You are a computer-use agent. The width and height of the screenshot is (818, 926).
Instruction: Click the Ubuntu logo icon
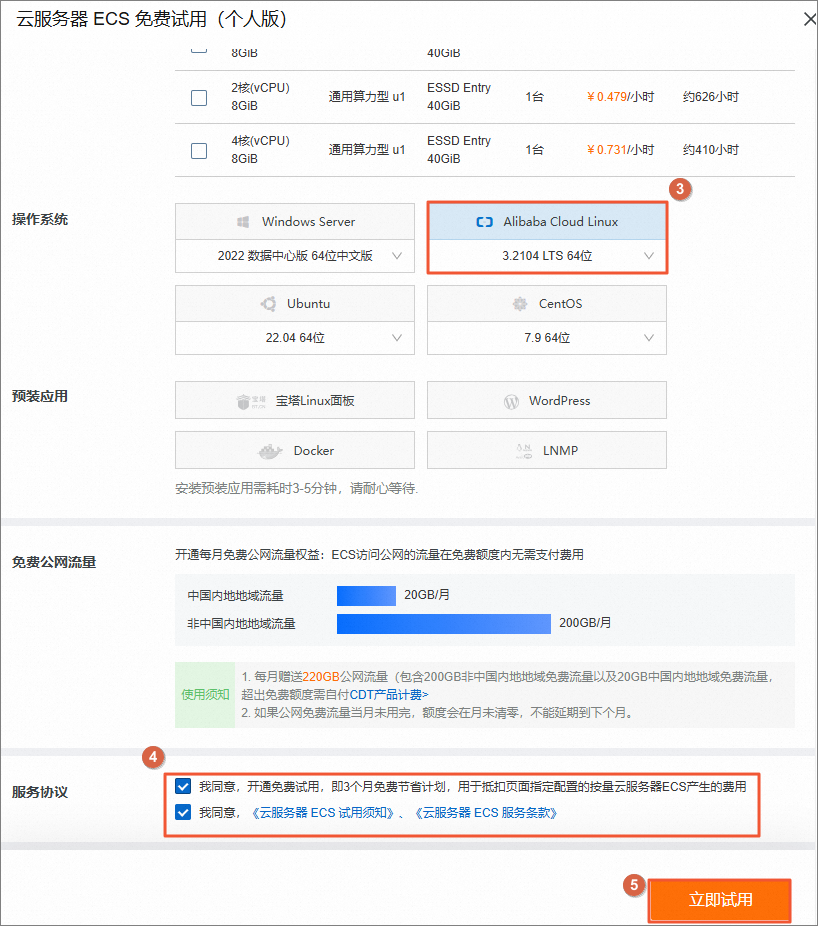coord(268,304)
